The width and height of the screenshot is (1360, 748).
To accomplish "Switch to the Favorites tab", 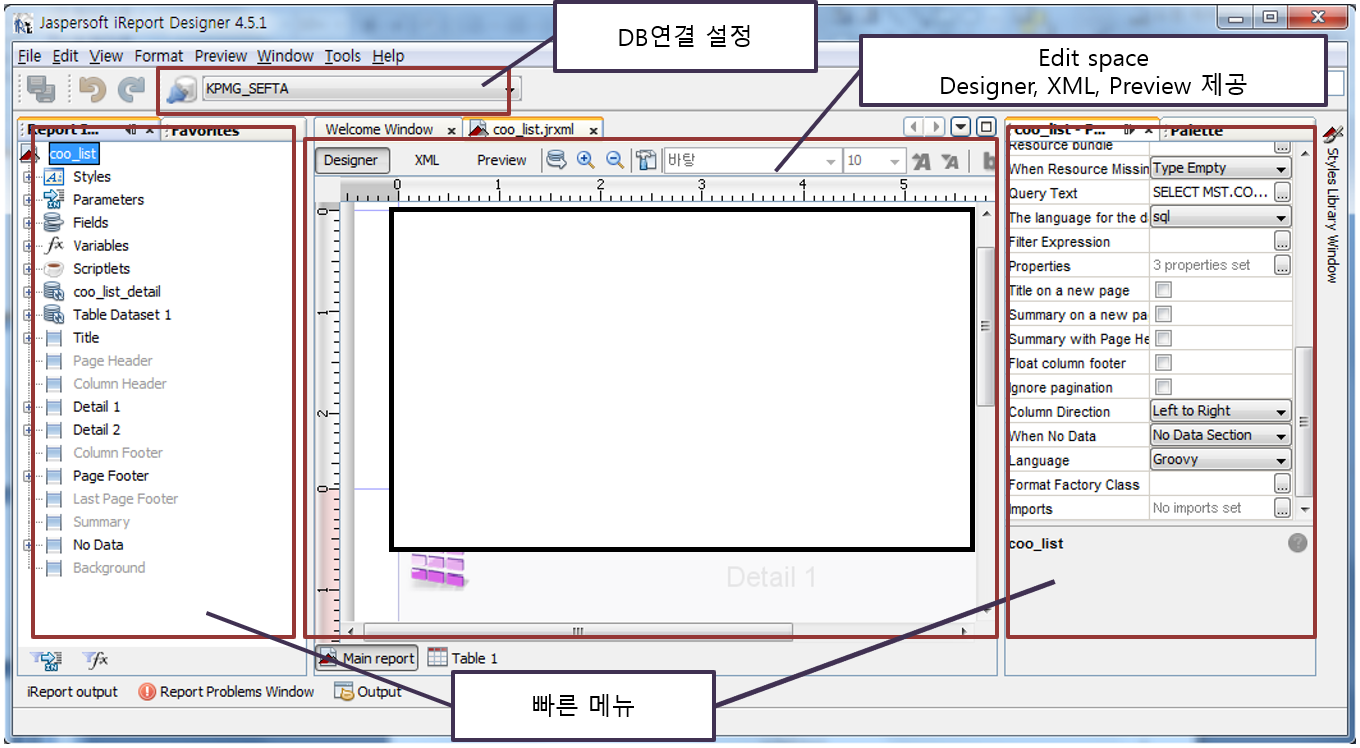I will coord(203,130).
